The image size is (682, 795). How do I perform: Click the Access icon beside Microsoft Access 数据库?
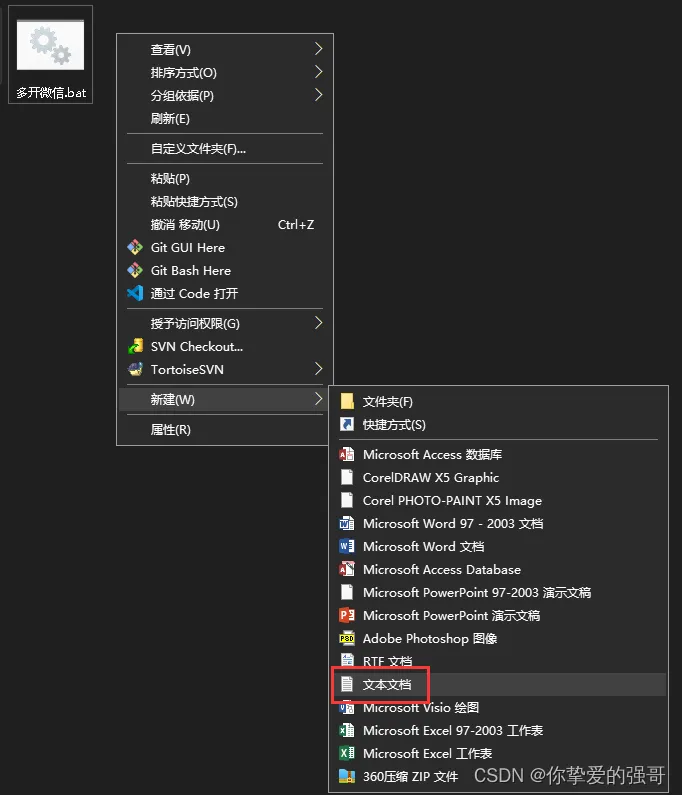[347, 454]
